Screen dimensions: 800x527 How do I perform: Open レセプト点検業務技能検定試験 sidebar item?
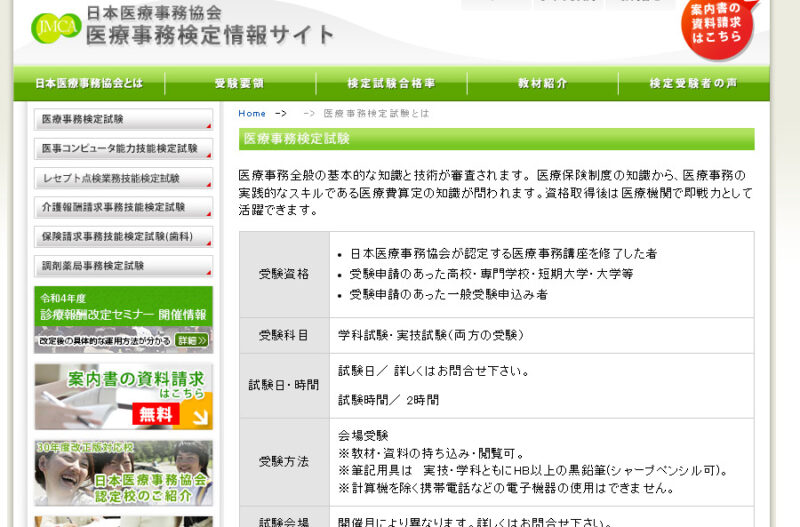click(123, 178)
